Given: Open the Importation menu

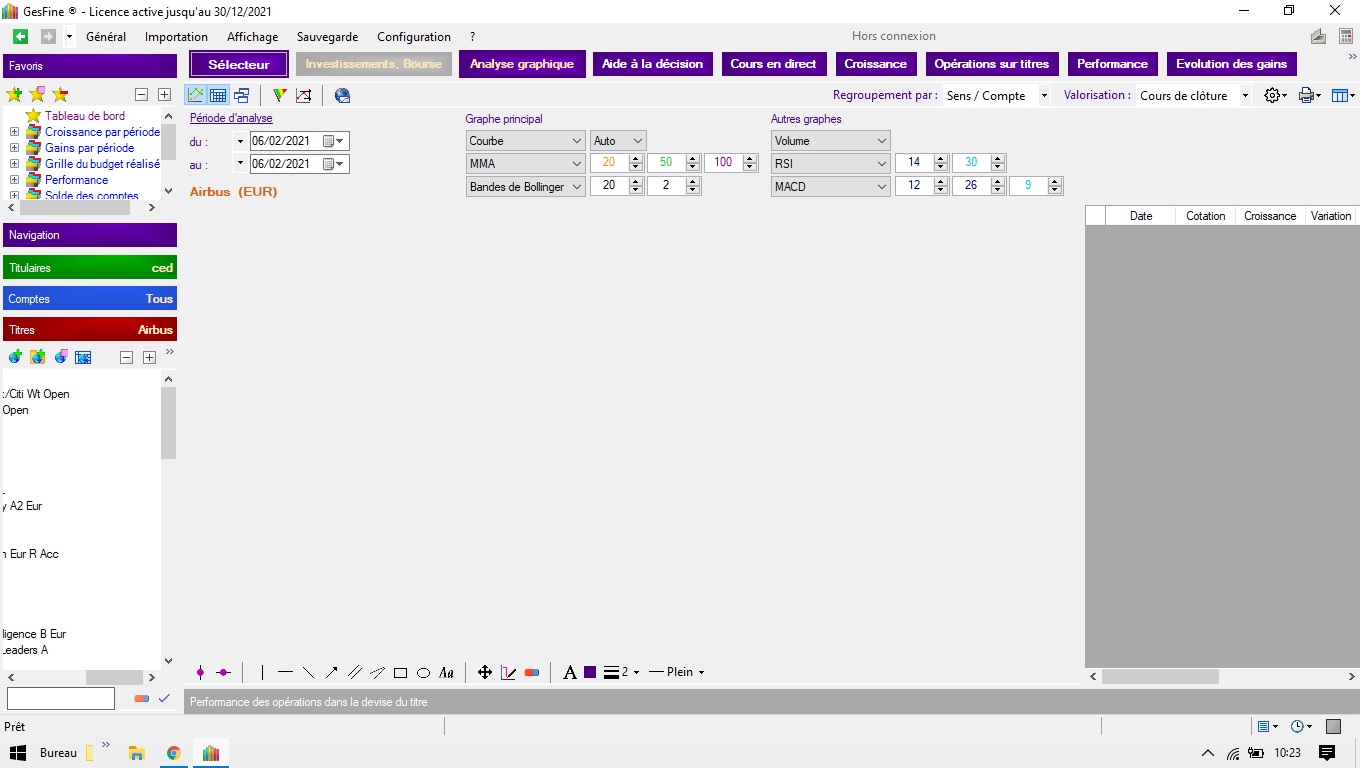Looking at the screenshot, I should 176,37.
